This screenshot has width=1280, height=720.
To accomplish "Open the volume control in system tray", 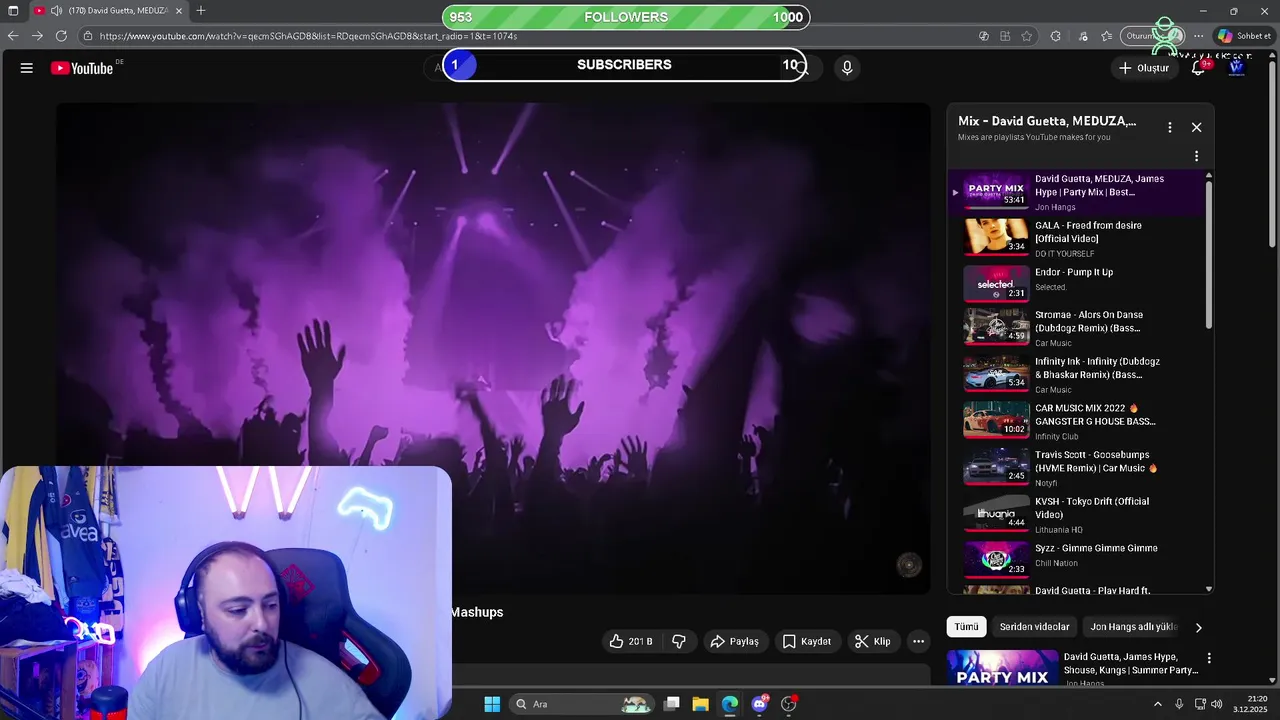I will point(1217,704).
